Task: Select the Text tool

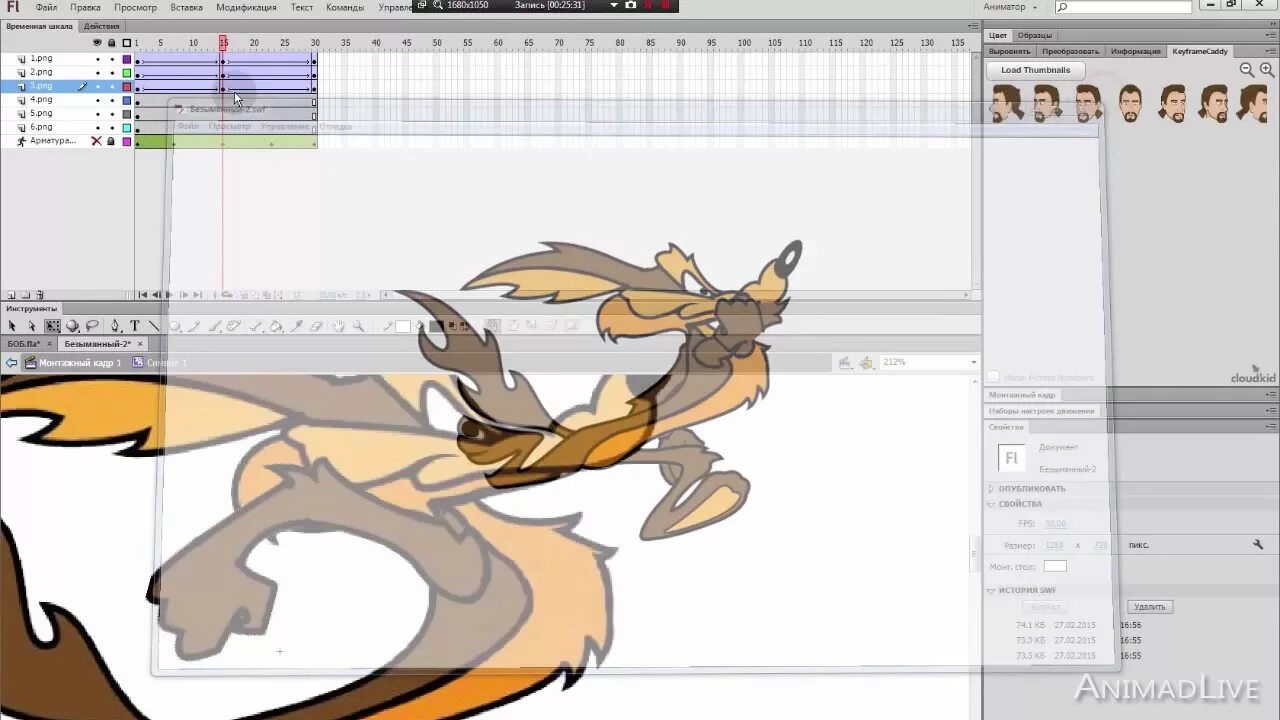Action: [134, 326]
